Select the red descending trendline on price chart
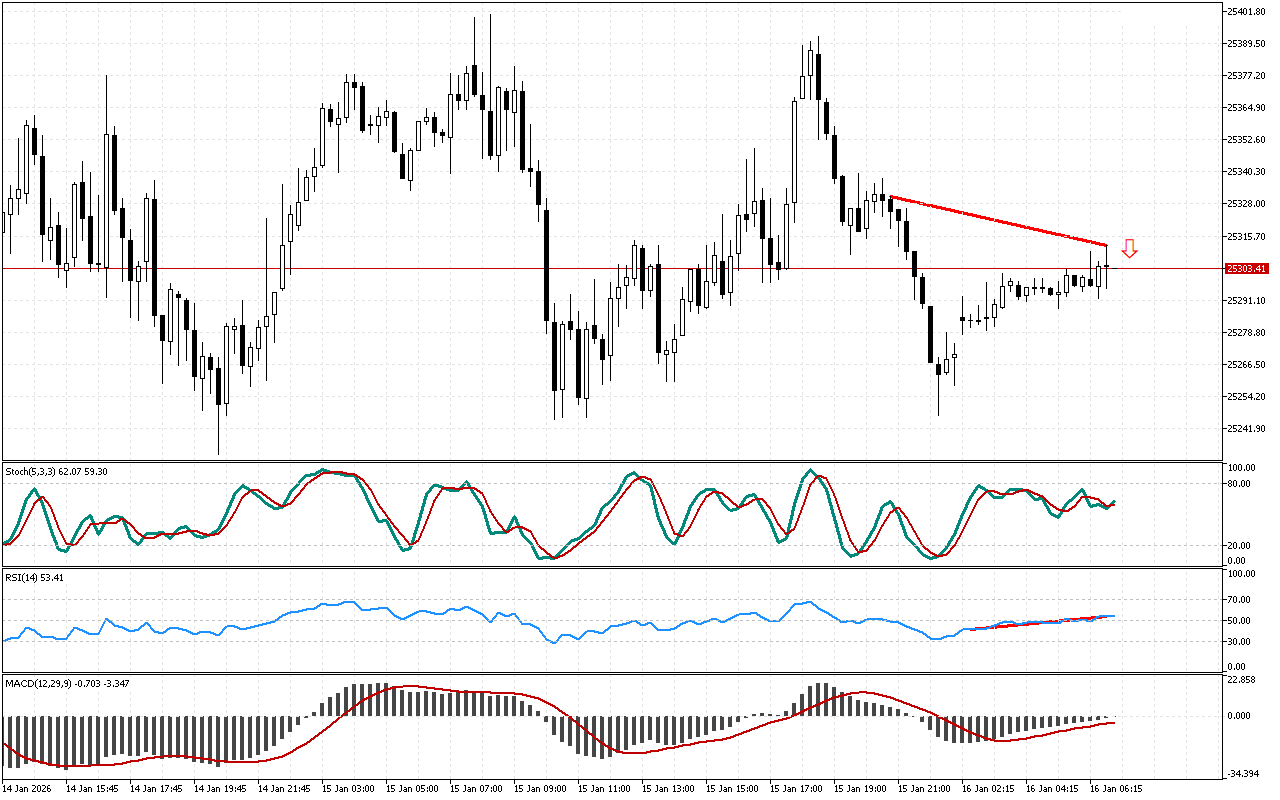Screen dimensions: 1280x800 click(1000, 221)
